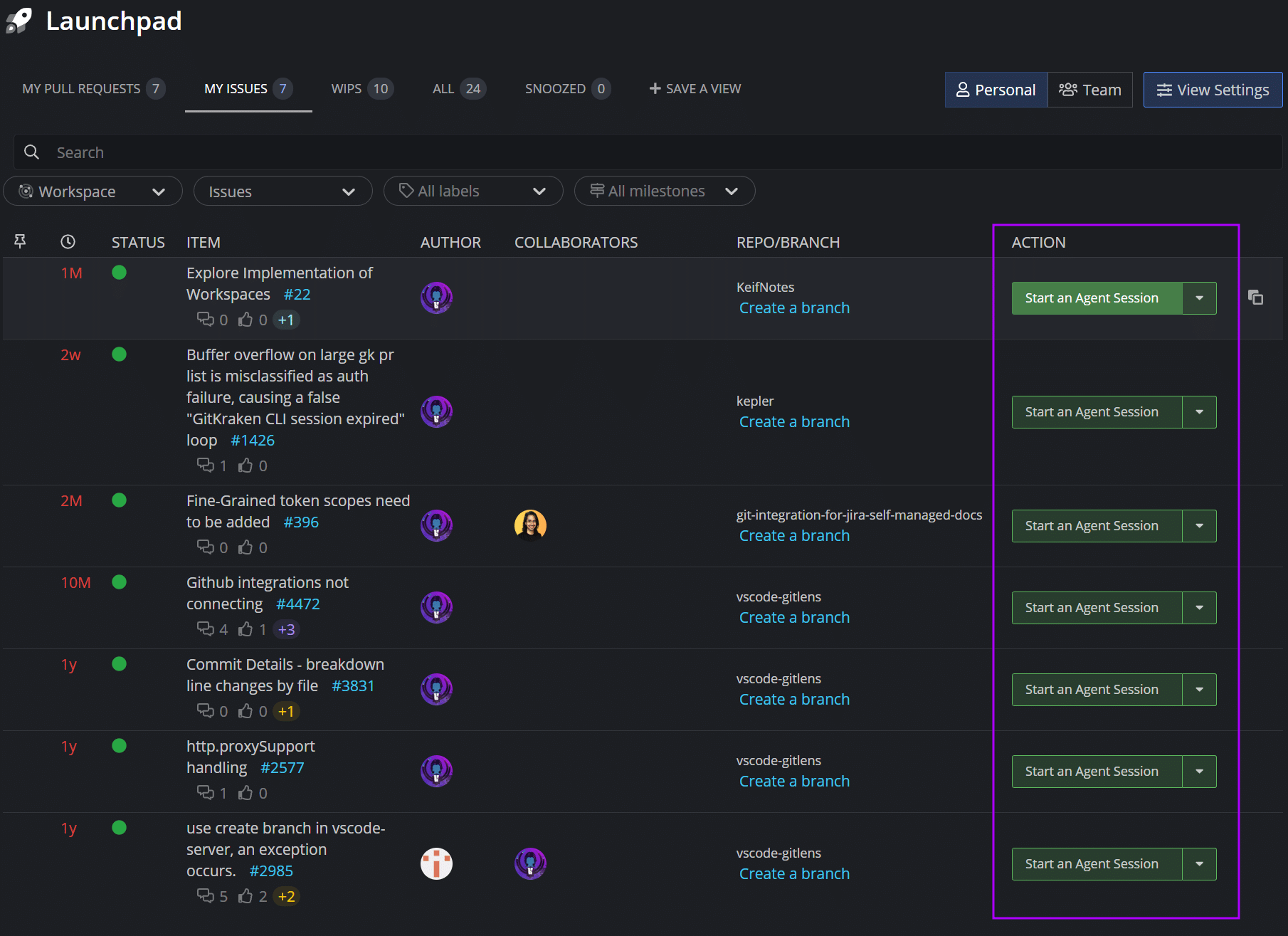Expand action options for issue #2985
Screen dimensions: 1288x936
pos(1200,864)
